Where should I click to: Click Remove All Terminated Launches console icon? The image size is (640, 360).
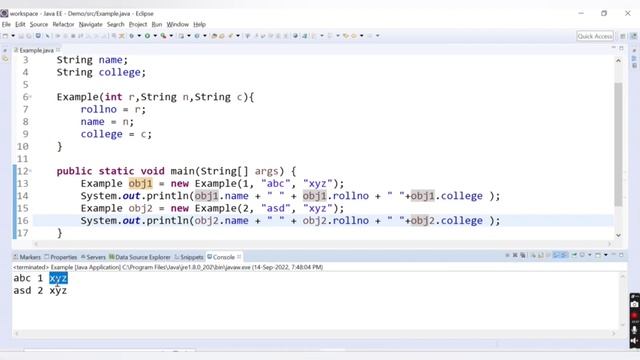[523, 255]
